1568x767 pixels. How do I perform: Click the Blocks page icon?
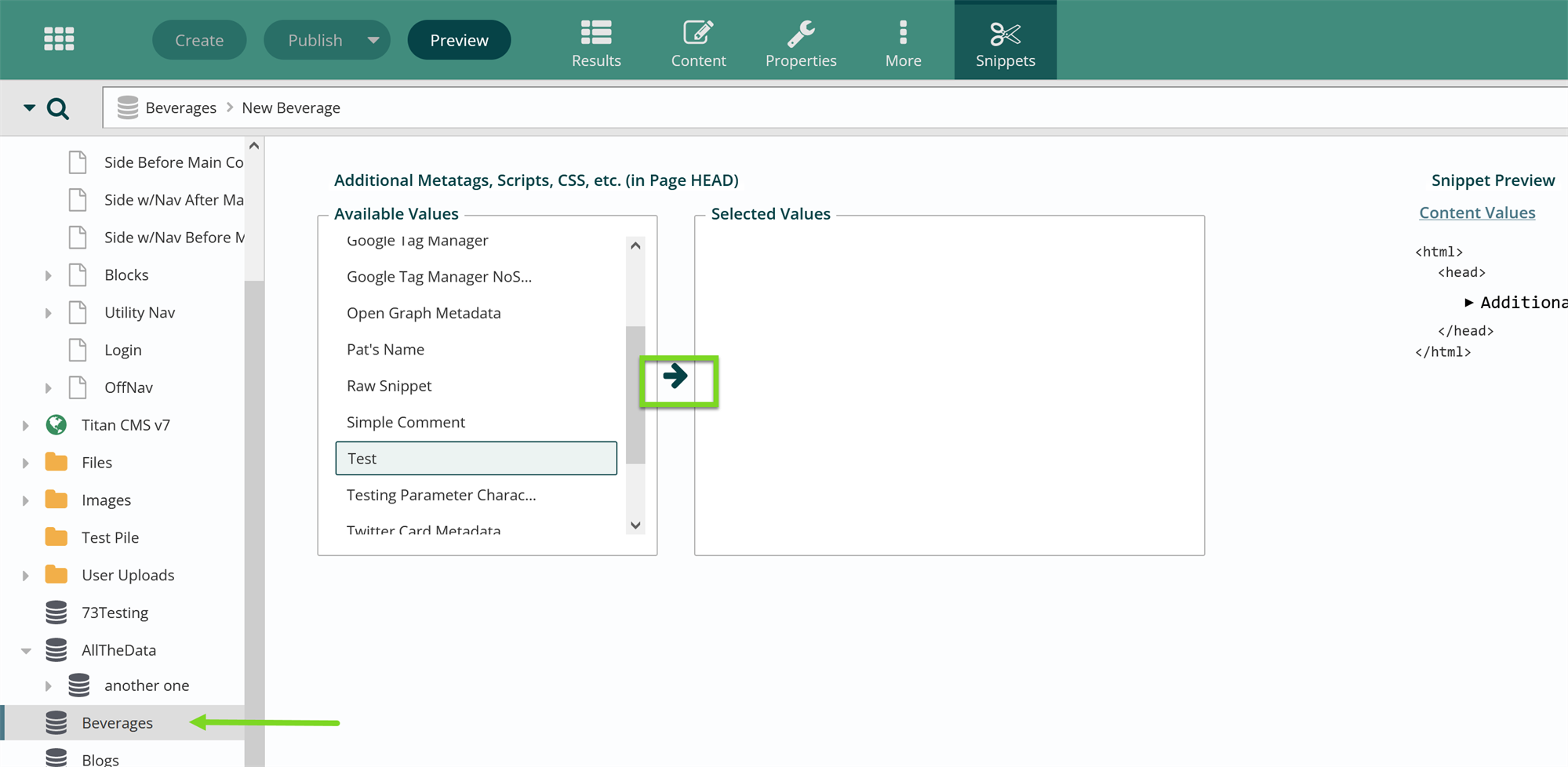point(78,275)
